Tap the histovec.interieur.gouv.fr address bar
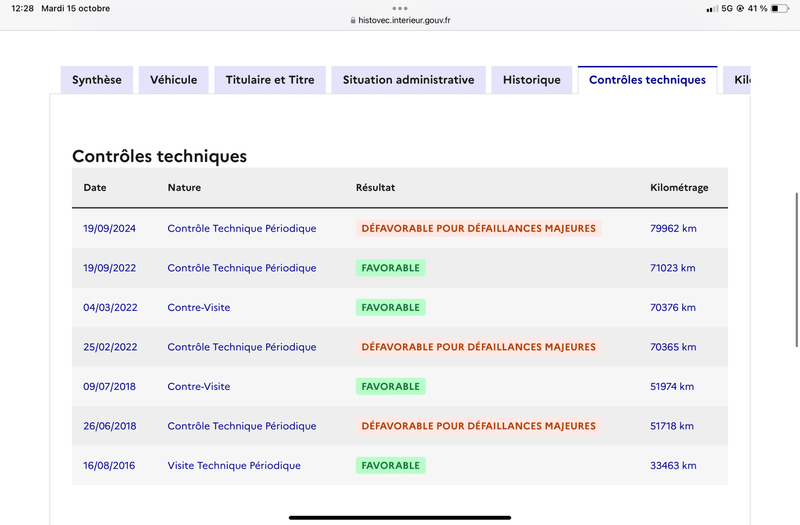Image resolution: width=800 pixels, height=525 pixels. (x=400, y=20)
